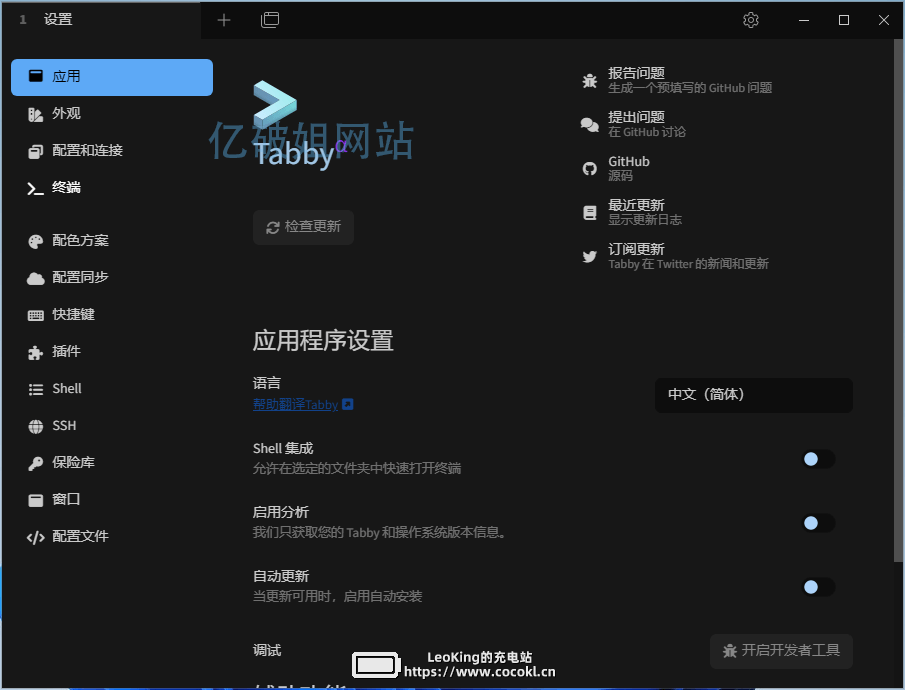Open the GitHub 源码 link

(x=616, y=168)
